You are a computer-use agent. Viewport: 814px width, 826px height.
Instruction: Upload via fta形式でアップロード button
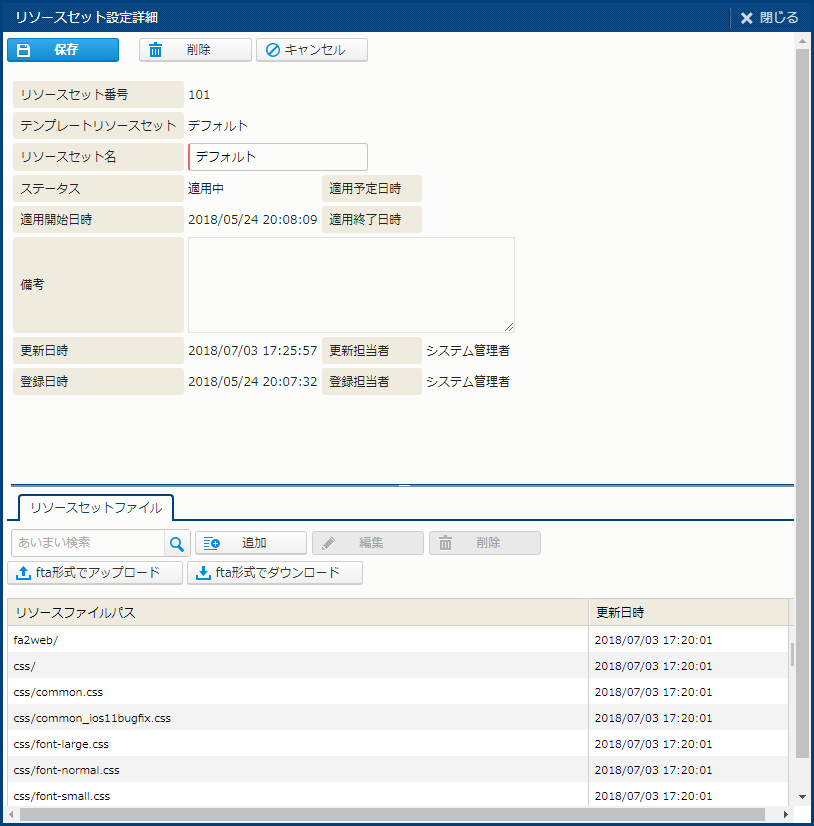point(95,573)
